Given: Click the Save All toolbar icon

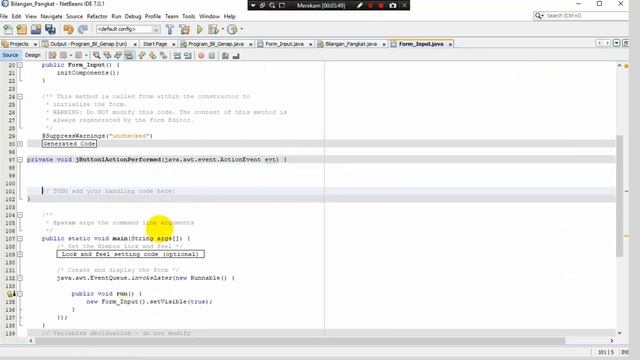Looking at the screenshot, I should pos(50,29).
